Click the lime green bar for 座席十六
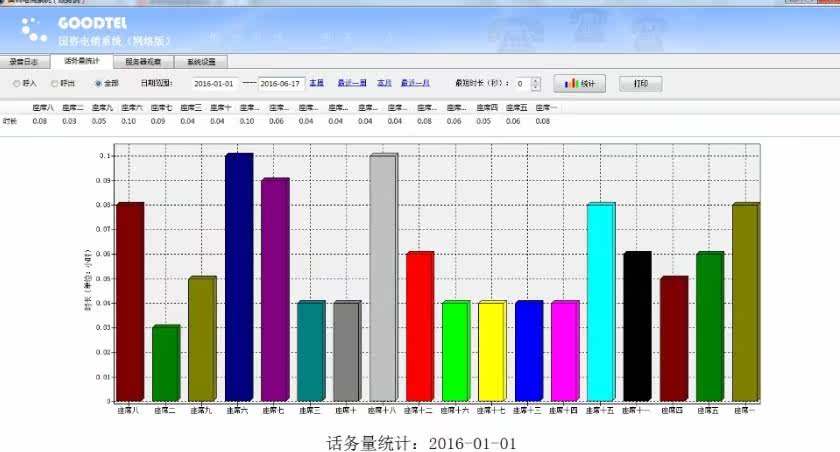 456,351
